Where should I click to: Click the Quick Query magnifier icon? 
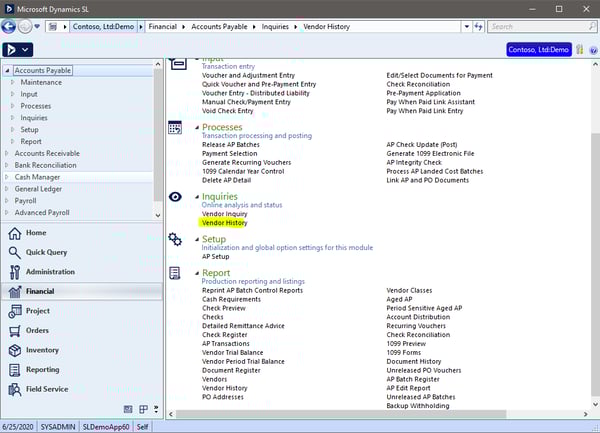coord(15,253)
